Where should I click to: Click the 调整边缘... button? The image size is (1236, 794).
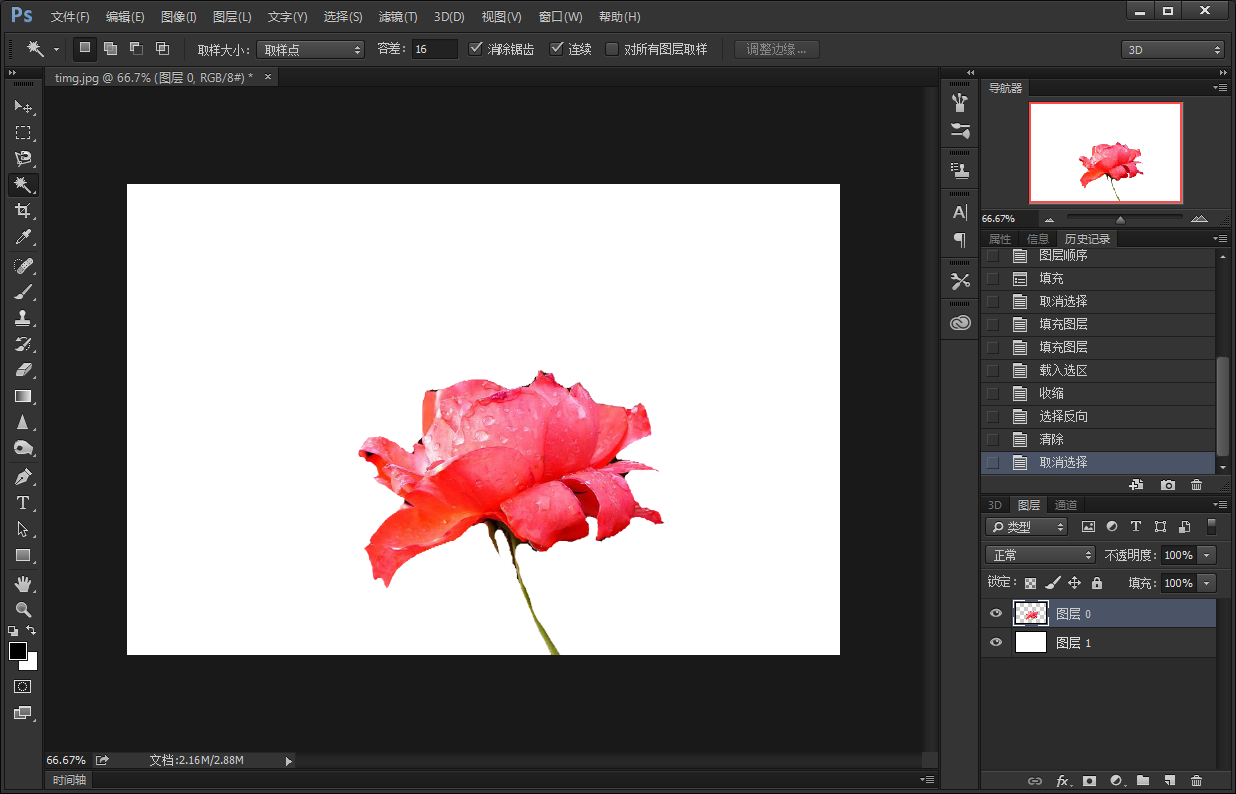point(776,49)
